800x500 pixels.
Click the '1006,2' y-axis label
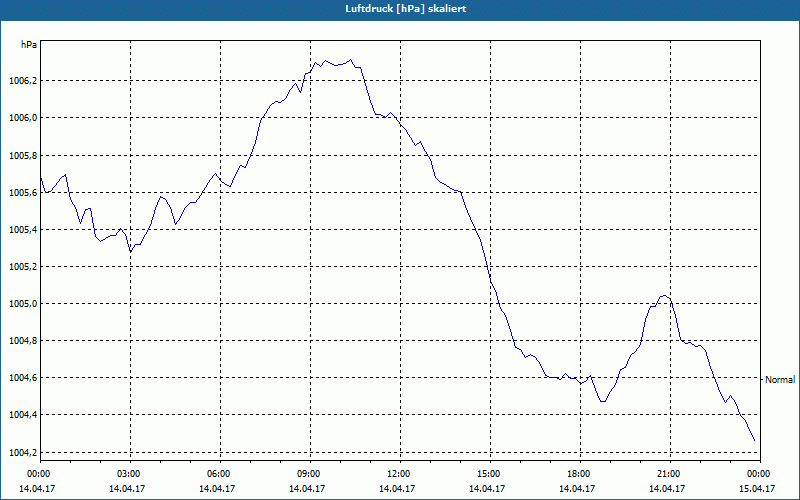tap(23, 81)
